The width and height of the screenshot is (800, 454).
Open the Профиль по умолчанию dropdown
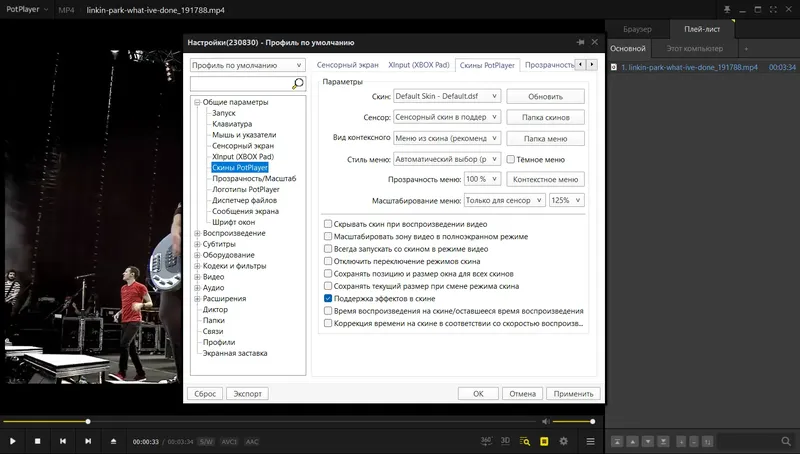coord(247,65)
